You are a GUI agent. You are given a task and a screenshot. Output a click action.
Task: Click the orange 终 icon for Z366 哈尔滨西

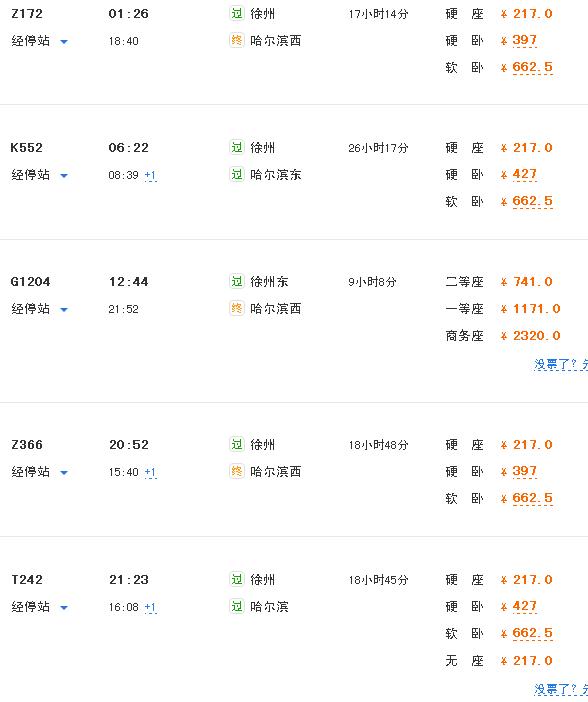pos(237,471)
